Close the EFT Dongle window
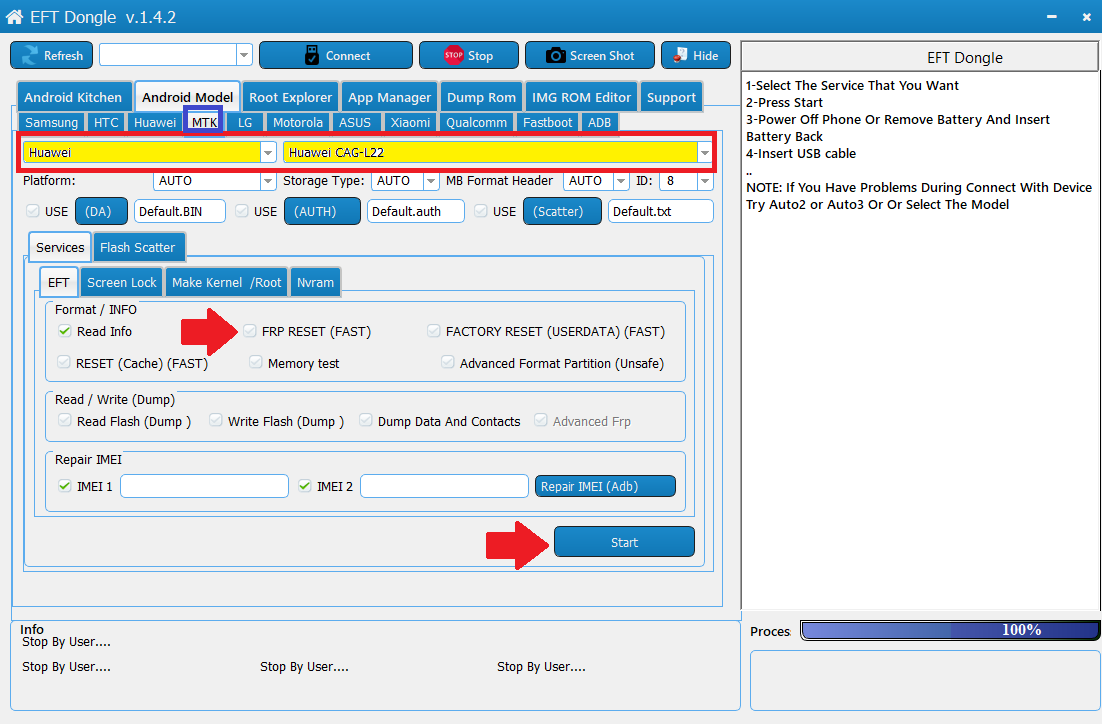This screenshot has height=724, width=1102. tap(1087, 17)
